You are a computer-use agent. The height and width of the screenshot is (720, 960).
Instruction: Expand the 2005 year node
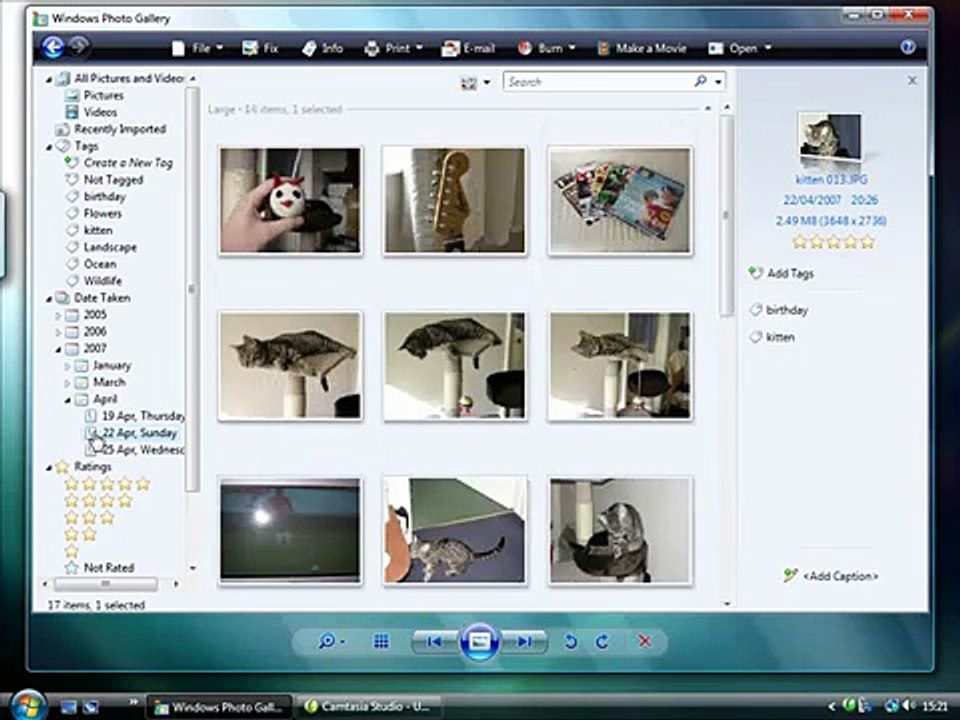[58, 316]
